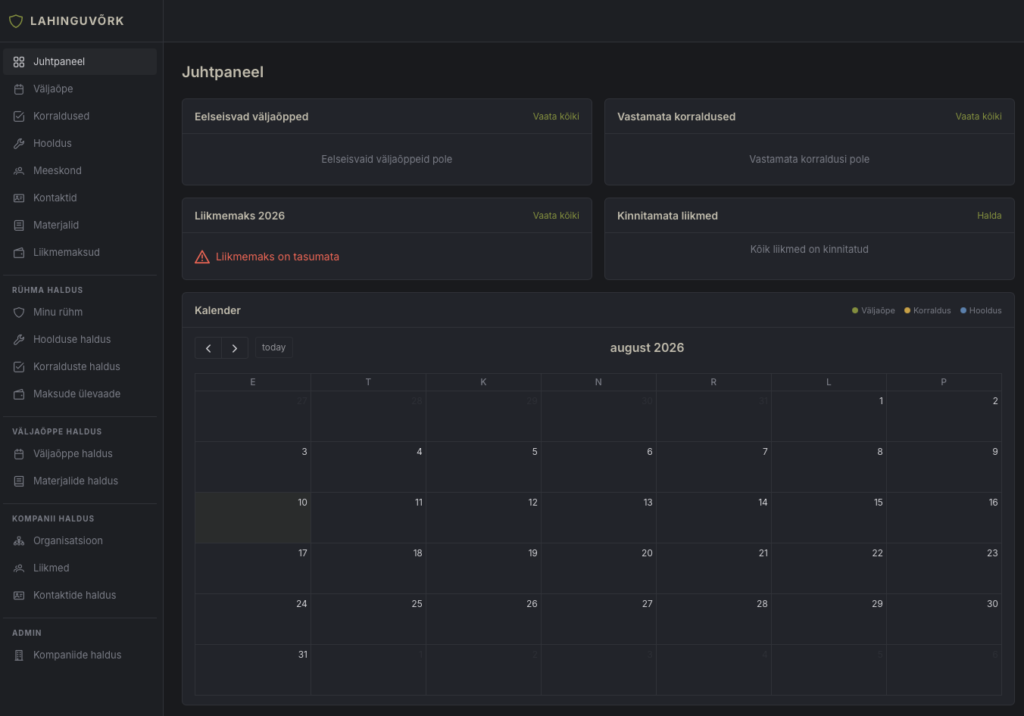Select highlighted day 10 in calendar
The width and height of the screenshot is (1024, 716).
253,517
